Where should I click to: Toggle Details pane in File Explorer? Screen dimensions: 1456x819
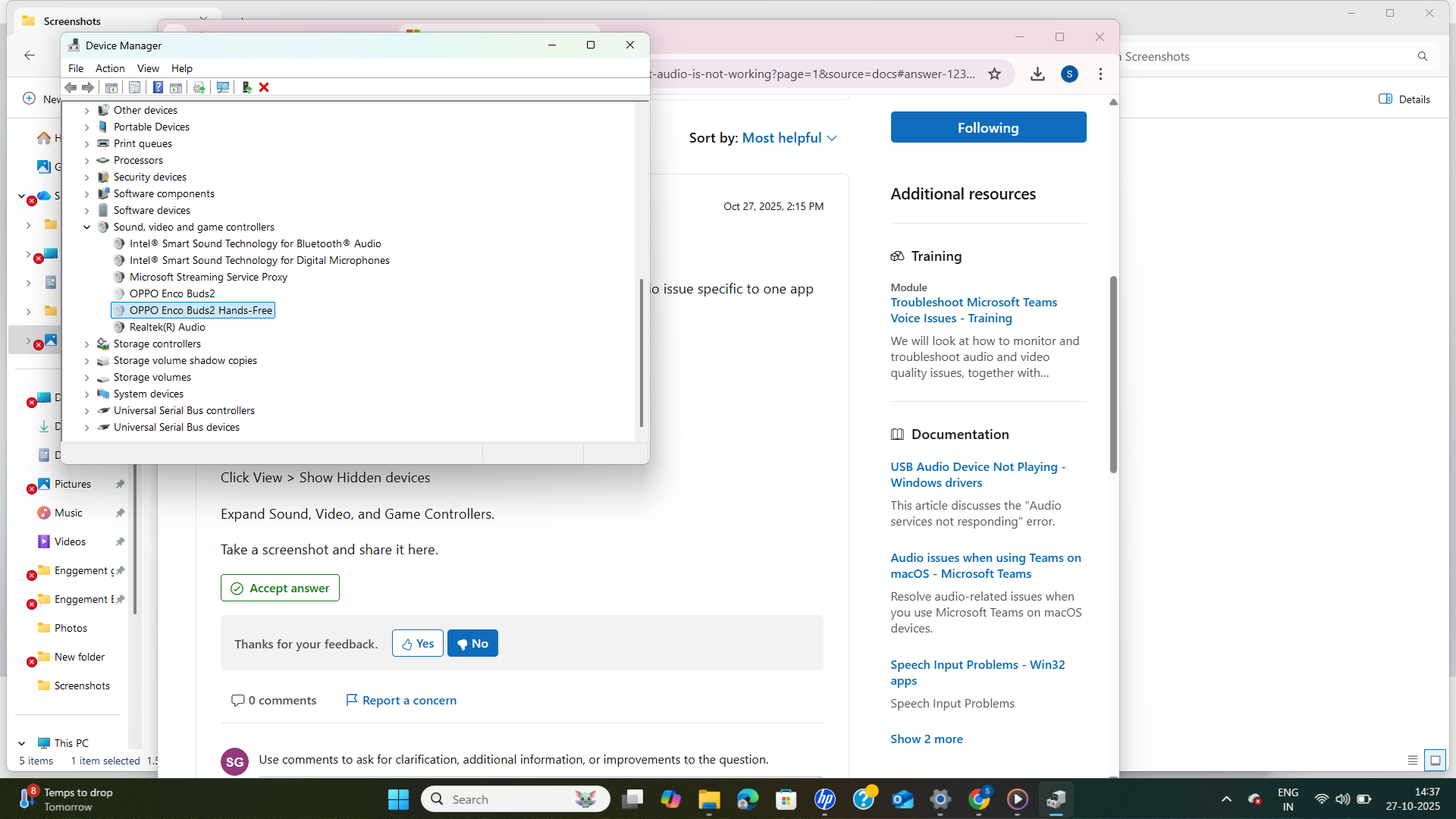[x=1404, y=99]
